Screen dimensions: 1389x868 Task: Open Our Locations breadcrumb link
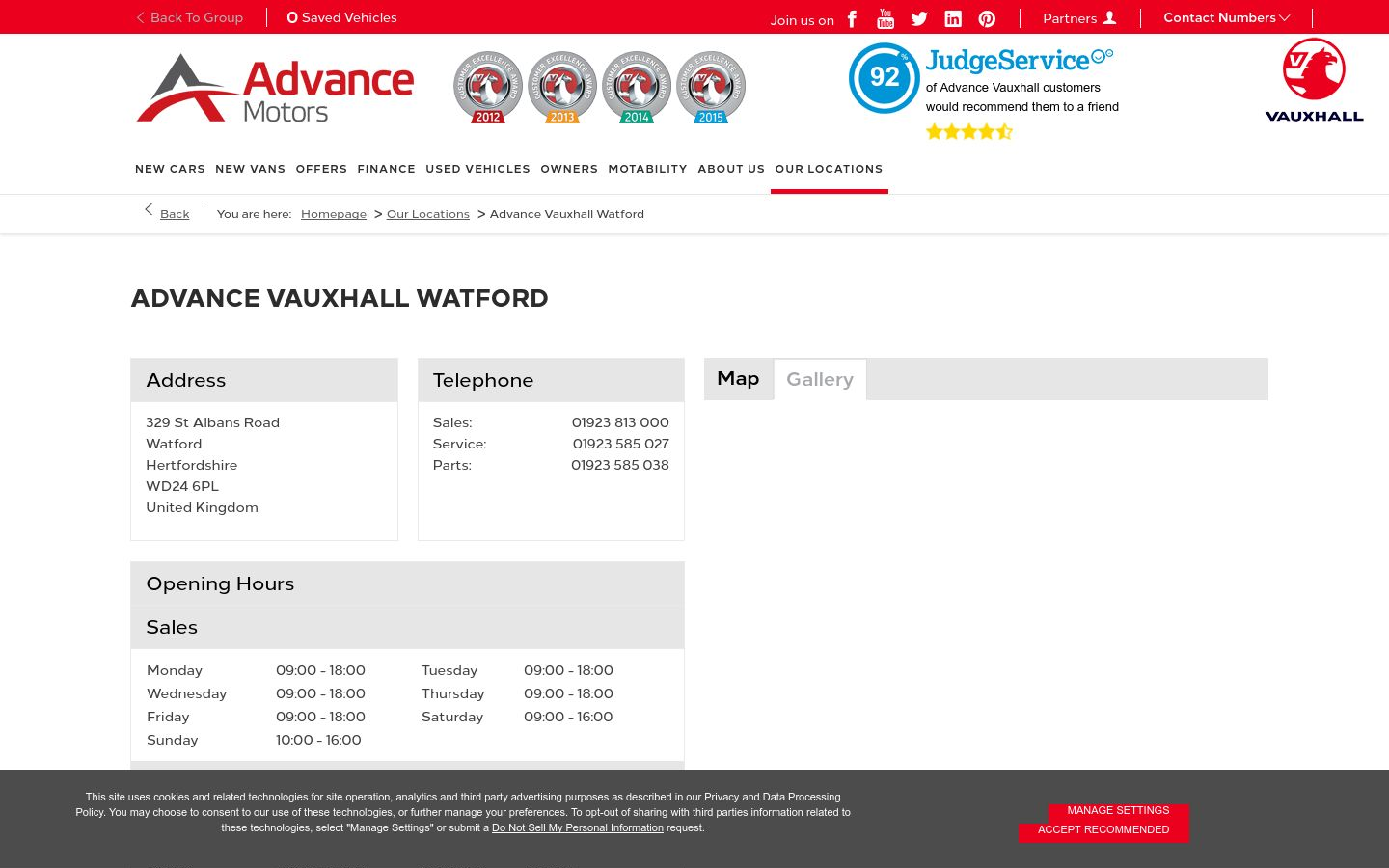(428, 214)
